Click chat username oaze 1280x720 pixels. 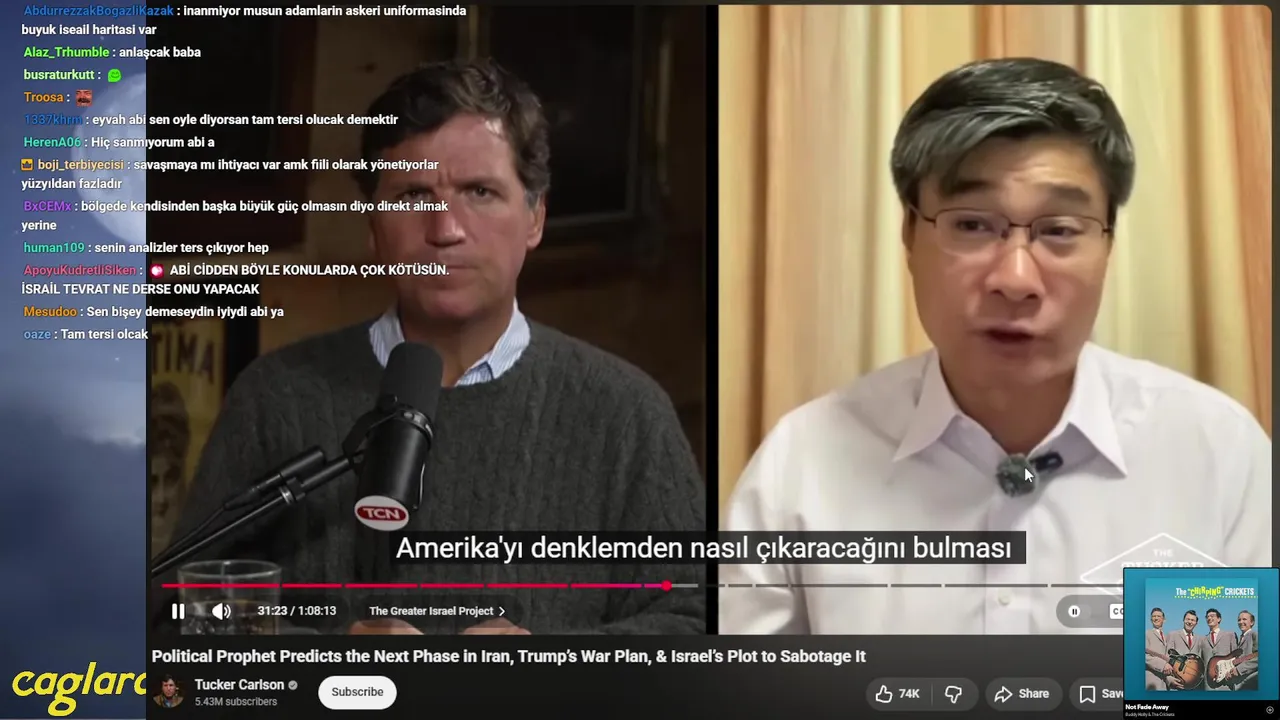37,334
